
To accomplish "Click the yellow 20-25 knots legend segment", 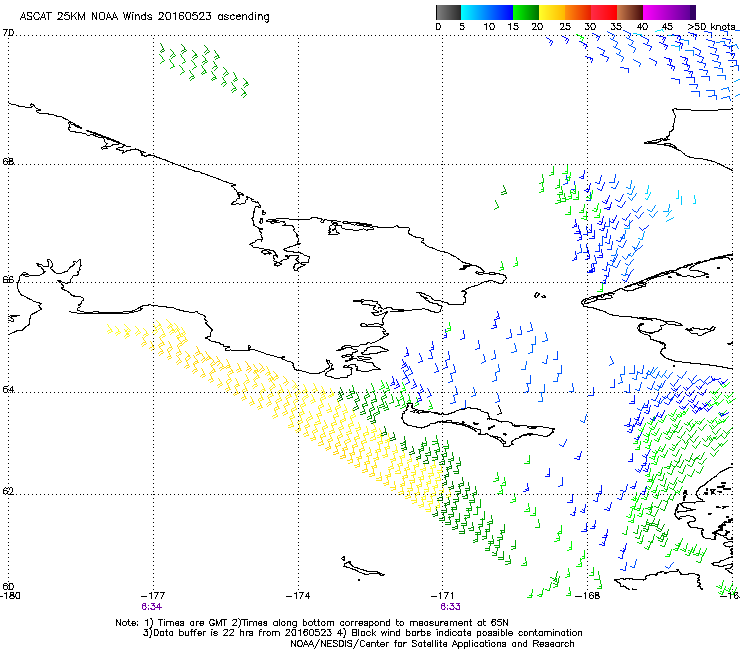I will coord(552,12).
